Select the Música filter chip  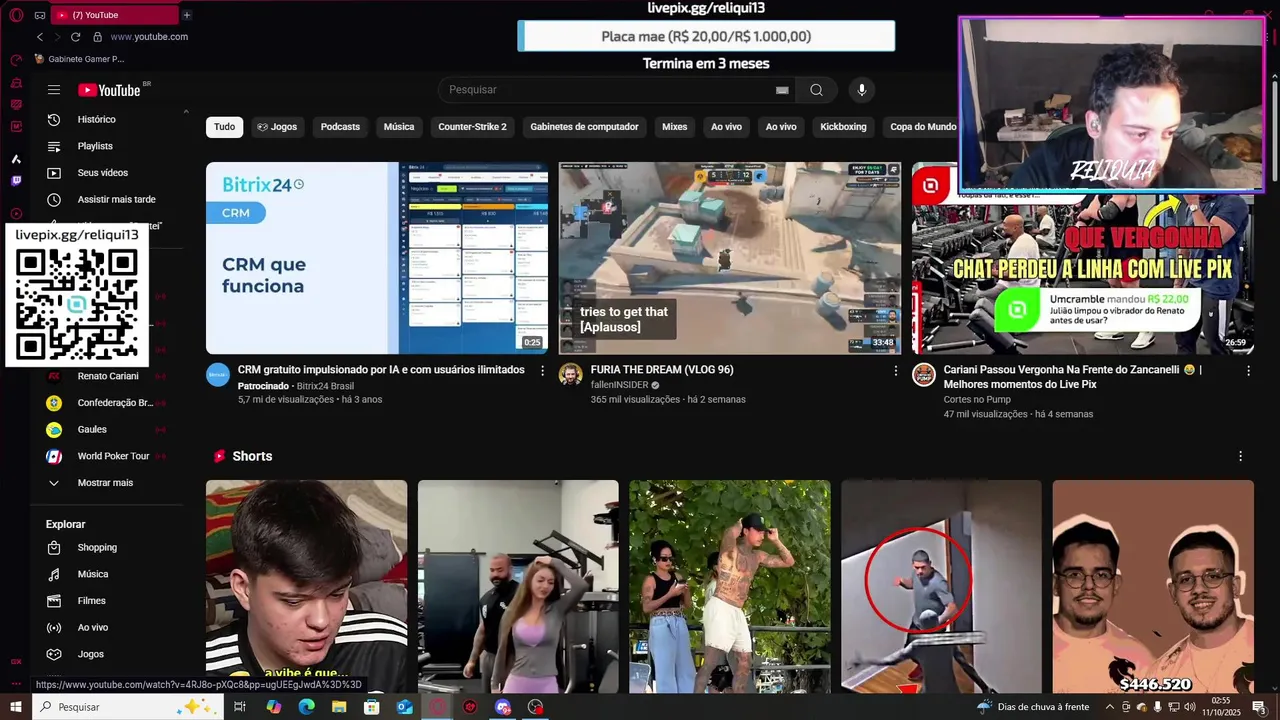coord(399,127)
